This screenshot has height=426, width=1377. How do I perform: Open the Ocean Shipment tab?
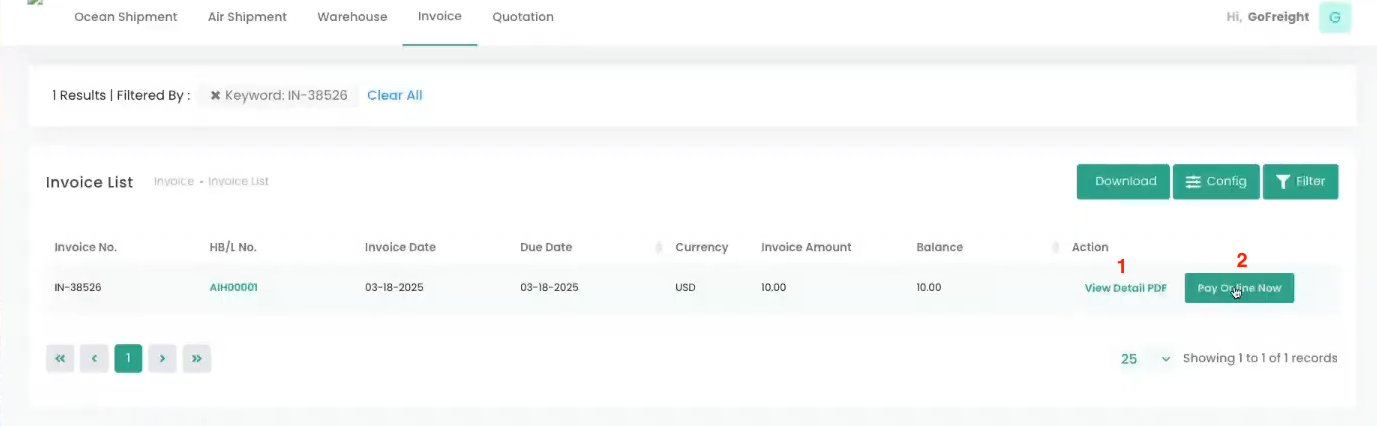[126, 17]
